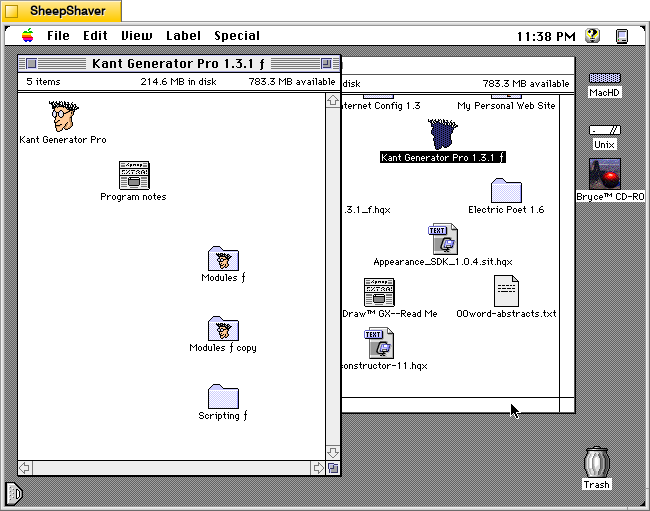Click the 'My Personal Web Site' label
The width and height of the screenshot is (650, 511).
pyautogui.click(x=506, y=106)
